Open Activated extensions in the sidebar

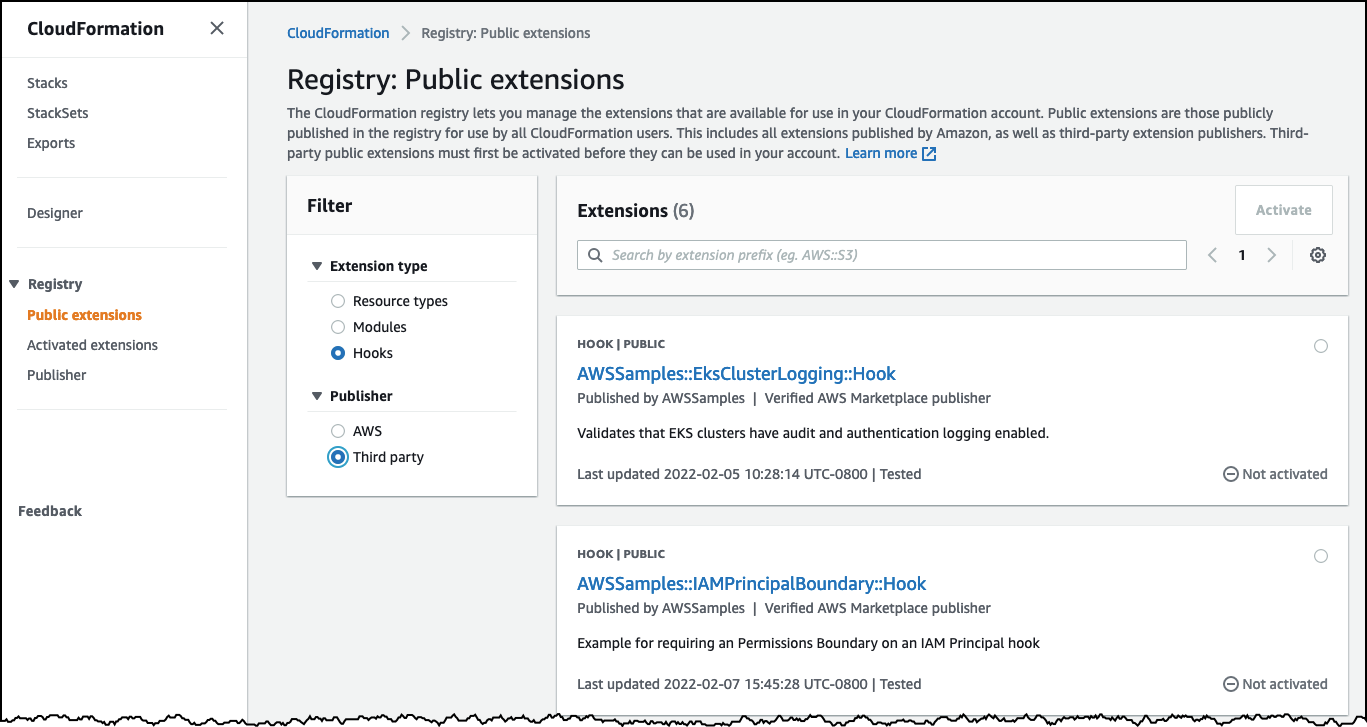pos(93,345)
